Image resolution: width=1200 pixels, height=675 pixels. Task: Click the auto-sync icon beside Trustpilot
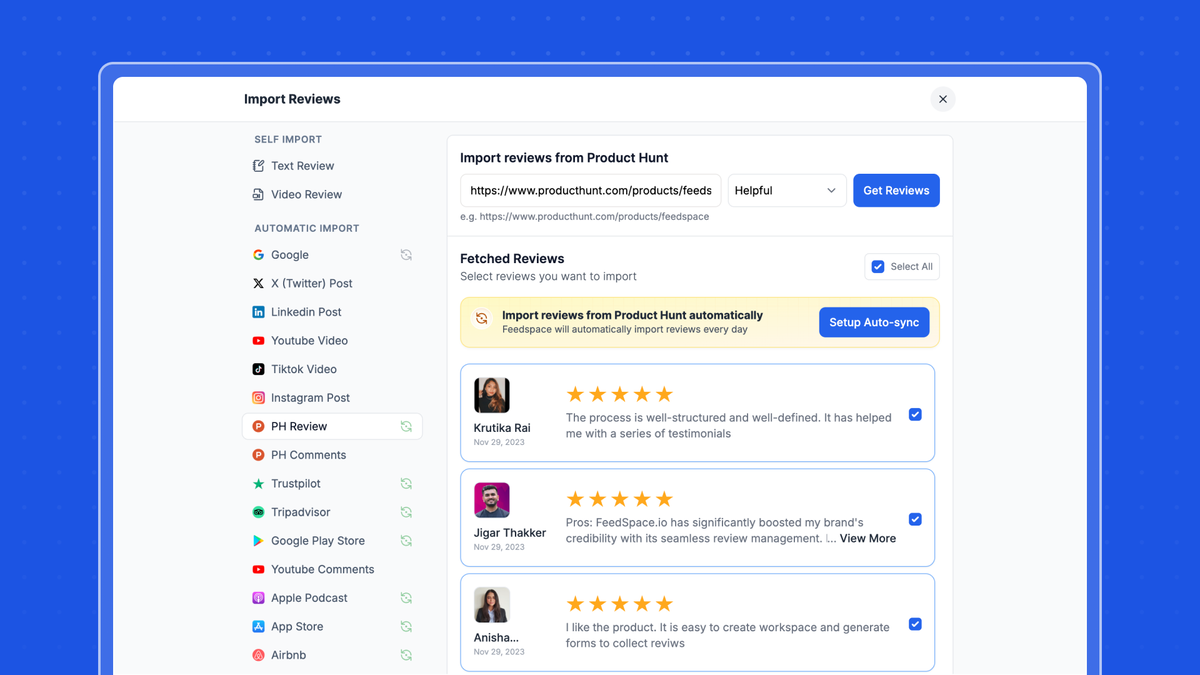tap(406, 483)
